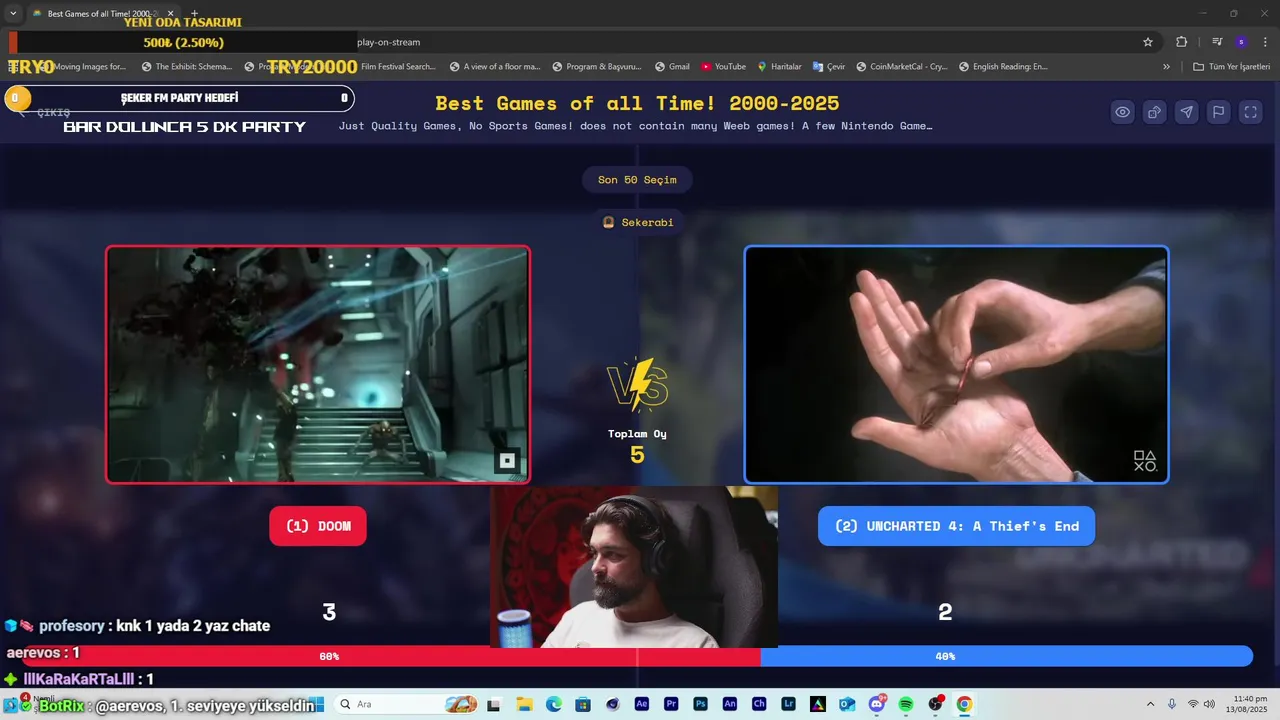1280x720 pixels.
Task: Open Adobe Animate from the taskbar
Action: [730, 704]
